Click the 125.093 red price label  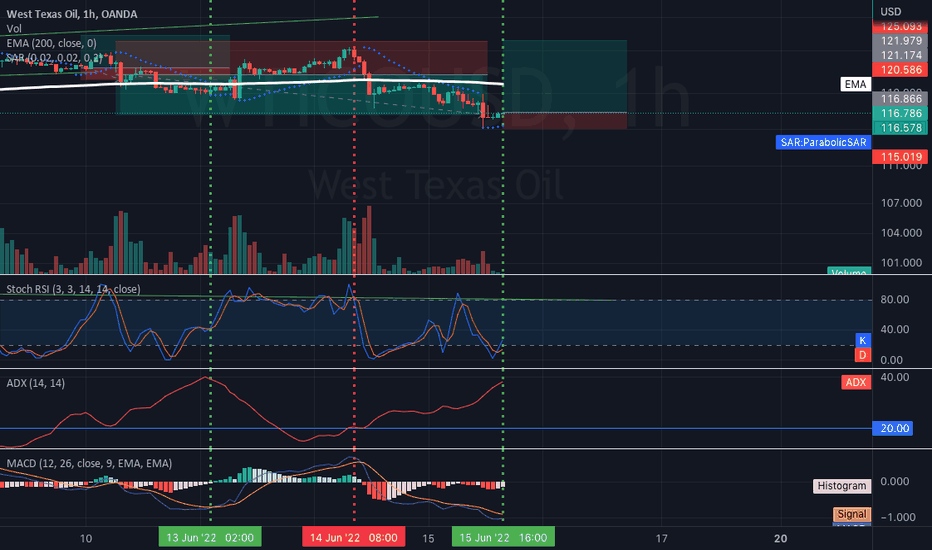click(900, 27)
